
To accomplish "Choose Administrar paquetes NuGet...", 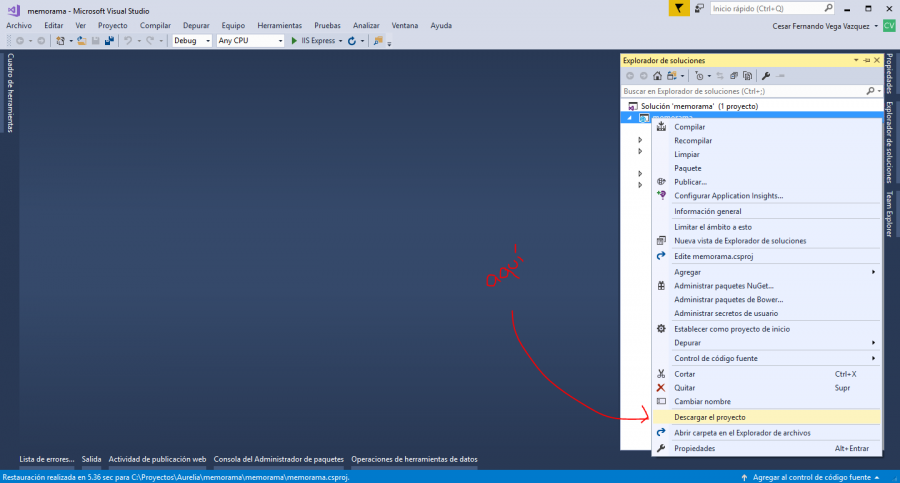I will pyautogui.click(x=766, y=286).
